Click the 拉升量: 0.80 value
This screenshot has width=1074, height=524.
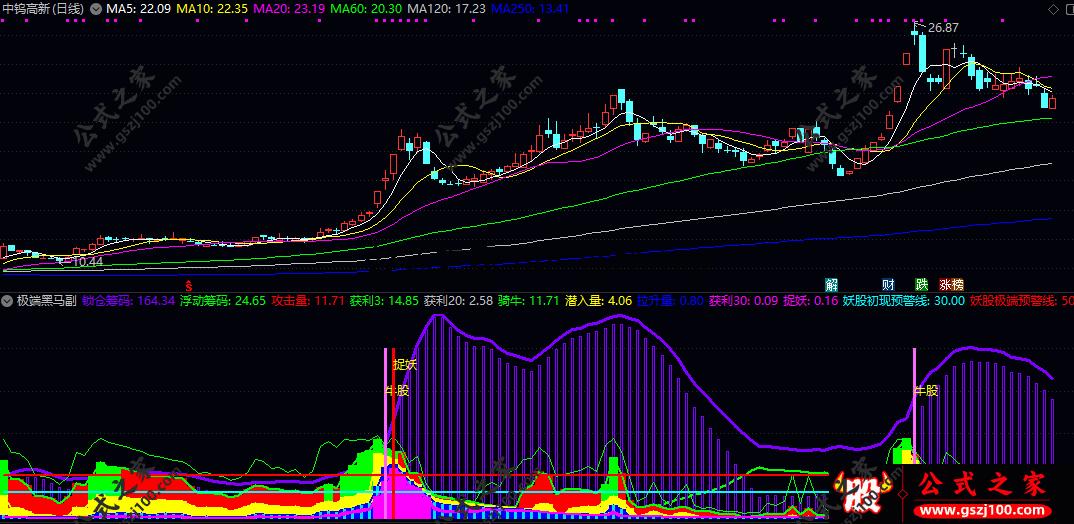pyautogui.click(x=670, y=300)
